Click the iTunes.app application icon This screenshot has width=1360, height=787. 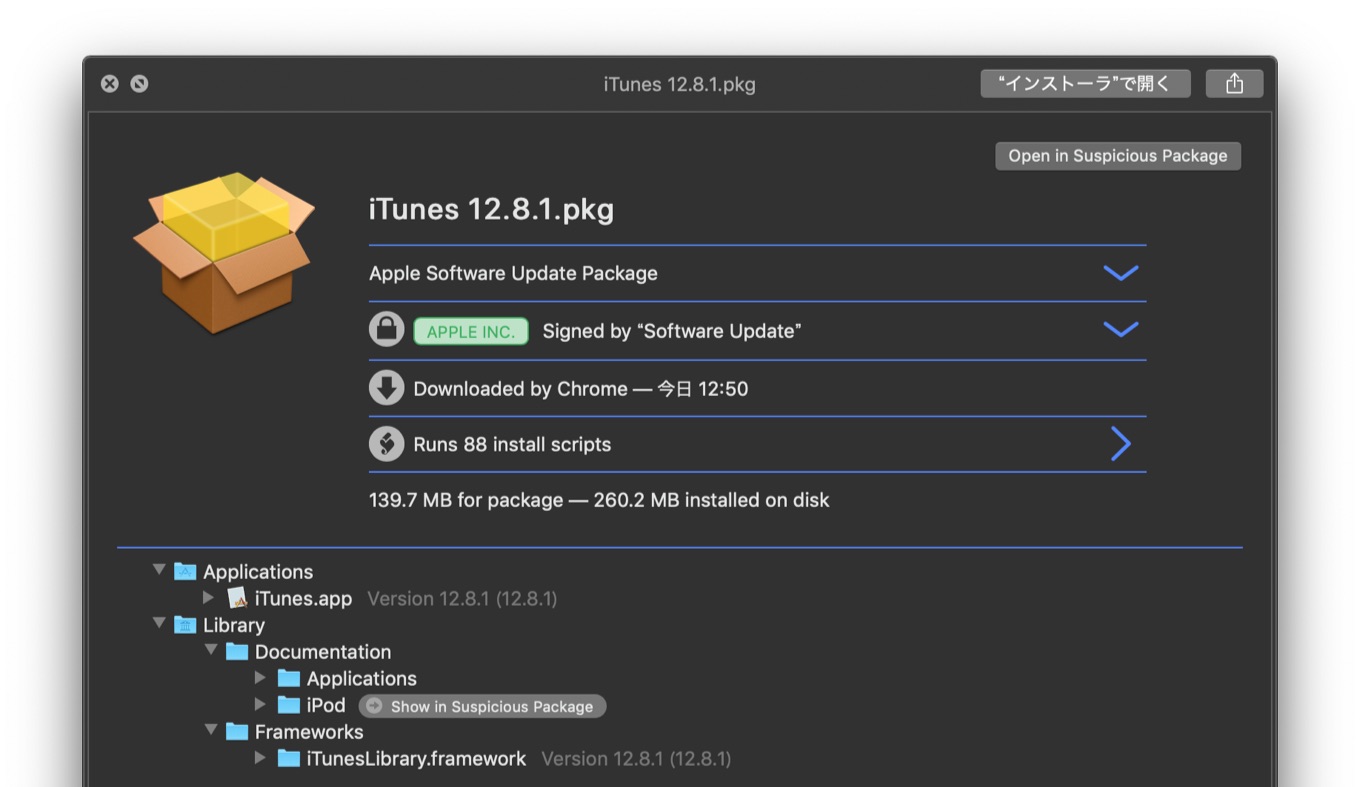pyautogui.click(x=237, y=598)
